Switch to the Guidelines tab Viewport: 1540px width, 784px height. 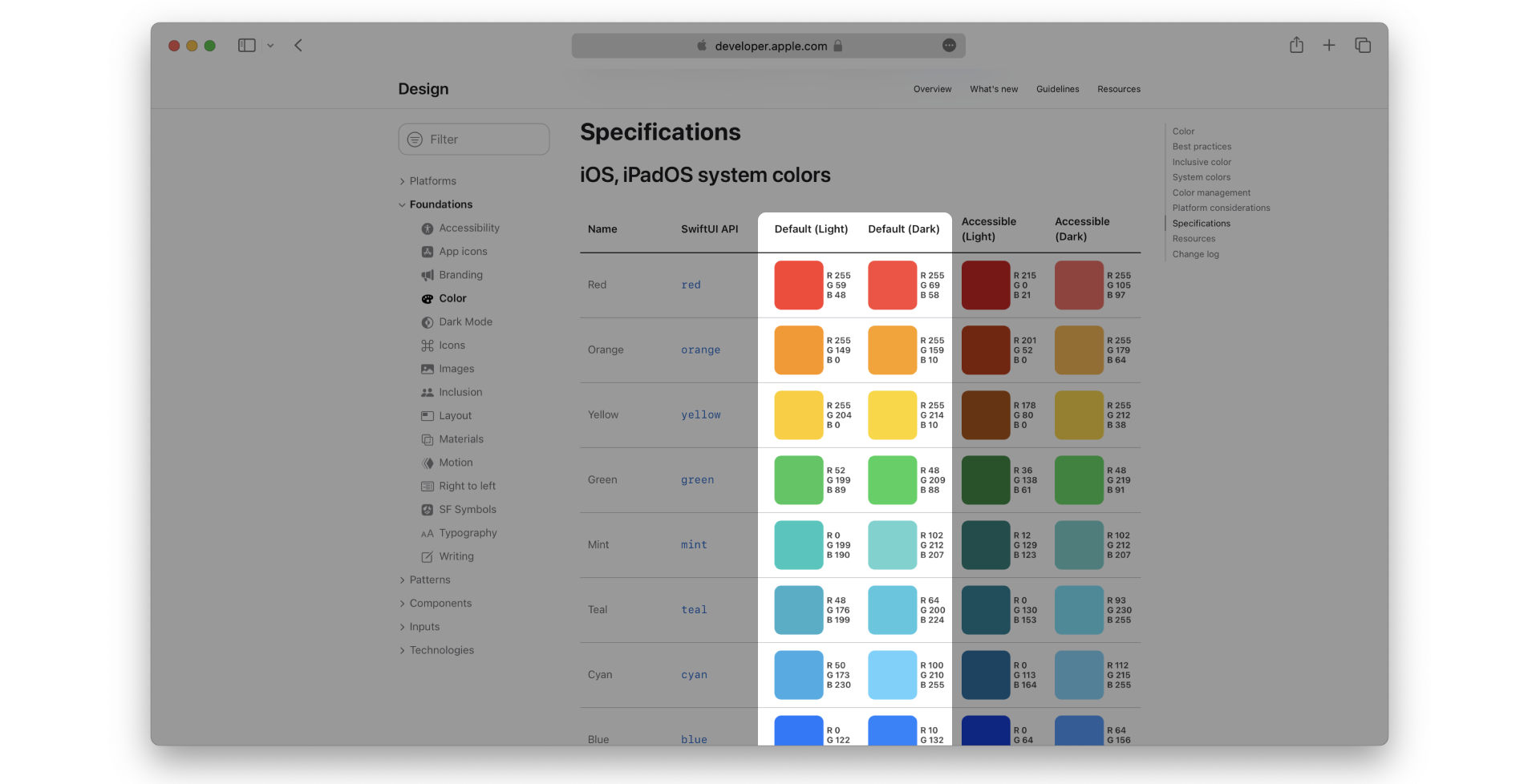click(x=1057, y=89)
